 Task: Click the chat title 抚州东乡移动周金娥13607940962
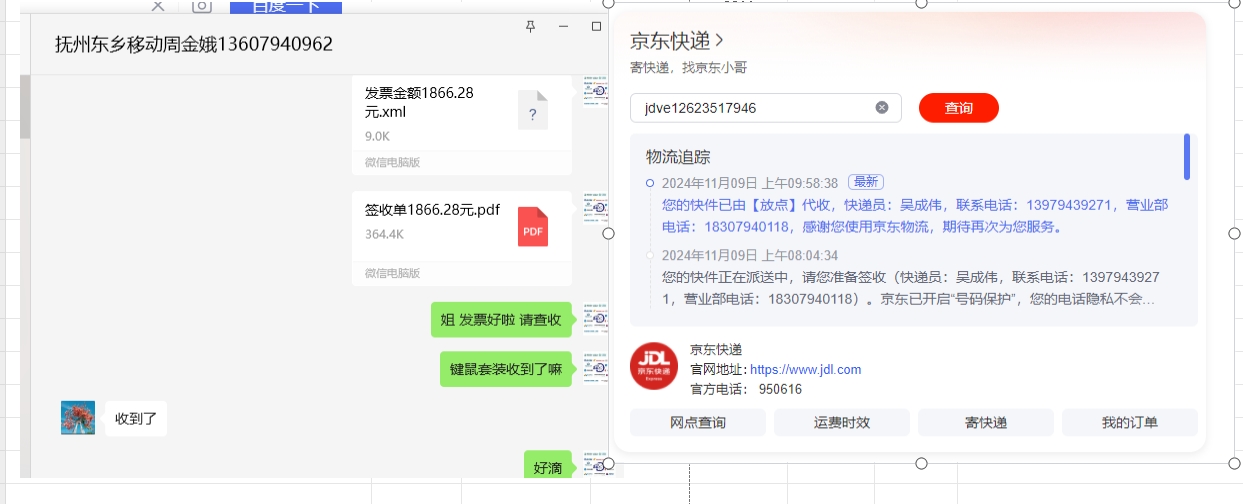(194, 44)
